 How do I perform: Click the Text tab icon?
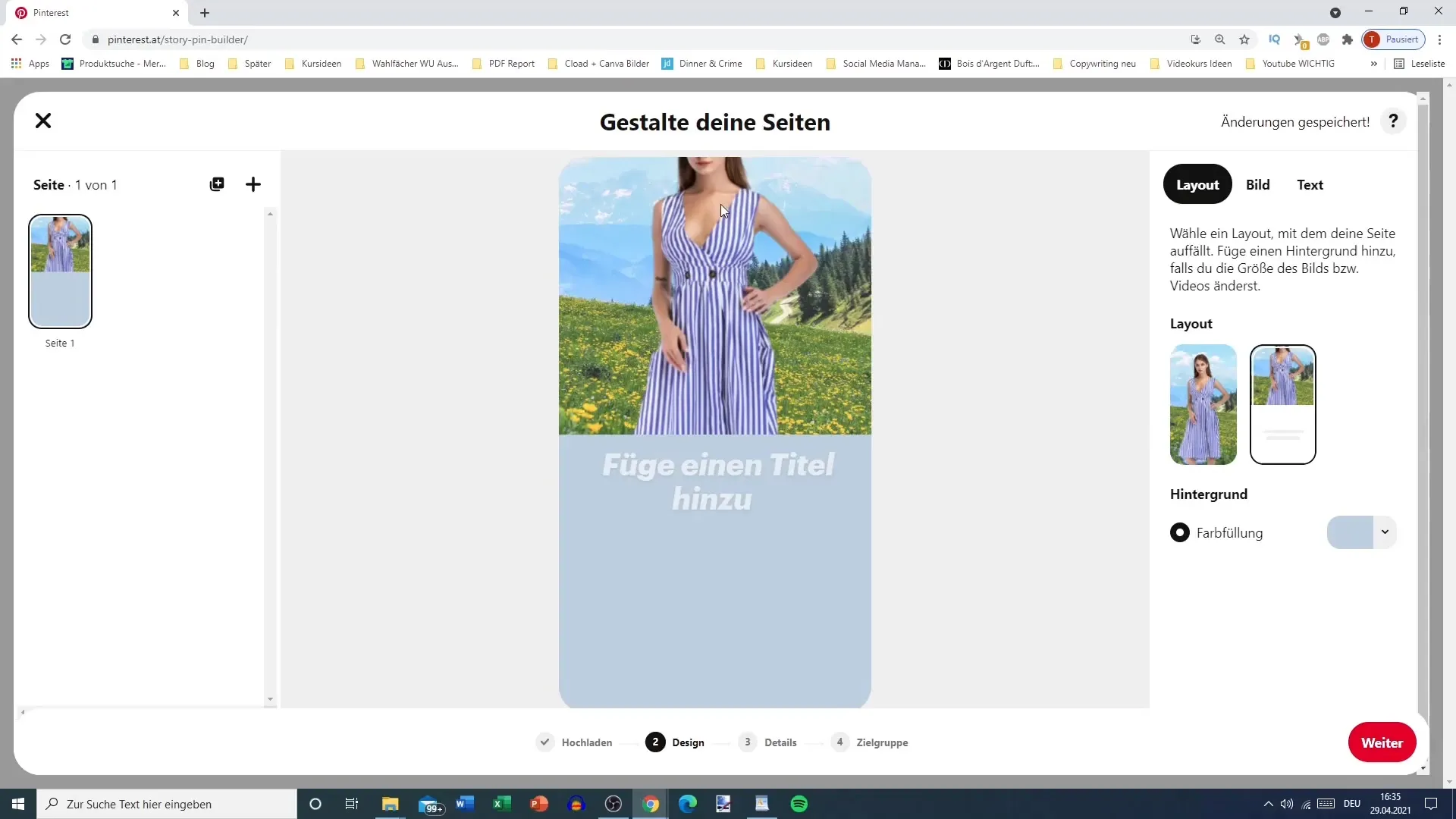coord(1311,185)
